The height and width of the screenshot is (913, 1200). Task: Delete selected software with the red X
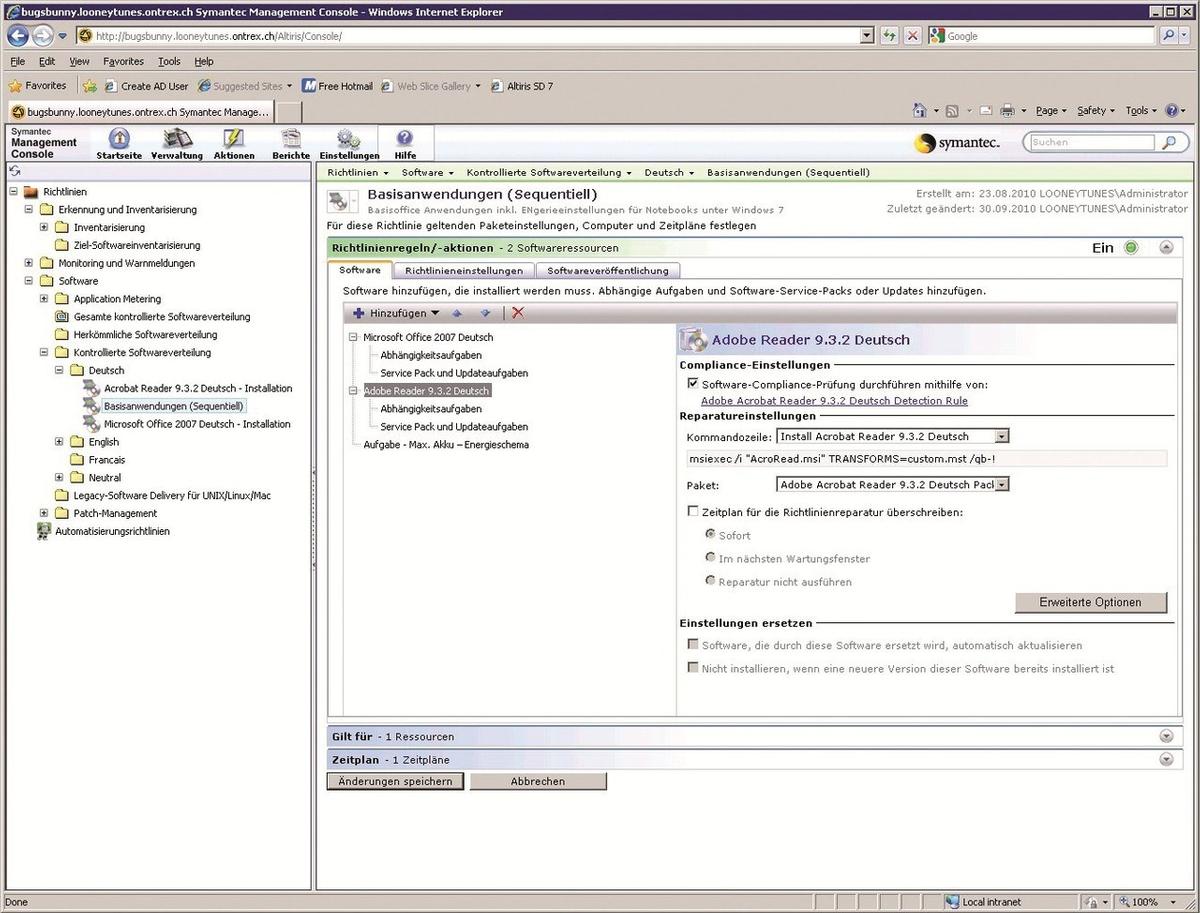[518, 313]
